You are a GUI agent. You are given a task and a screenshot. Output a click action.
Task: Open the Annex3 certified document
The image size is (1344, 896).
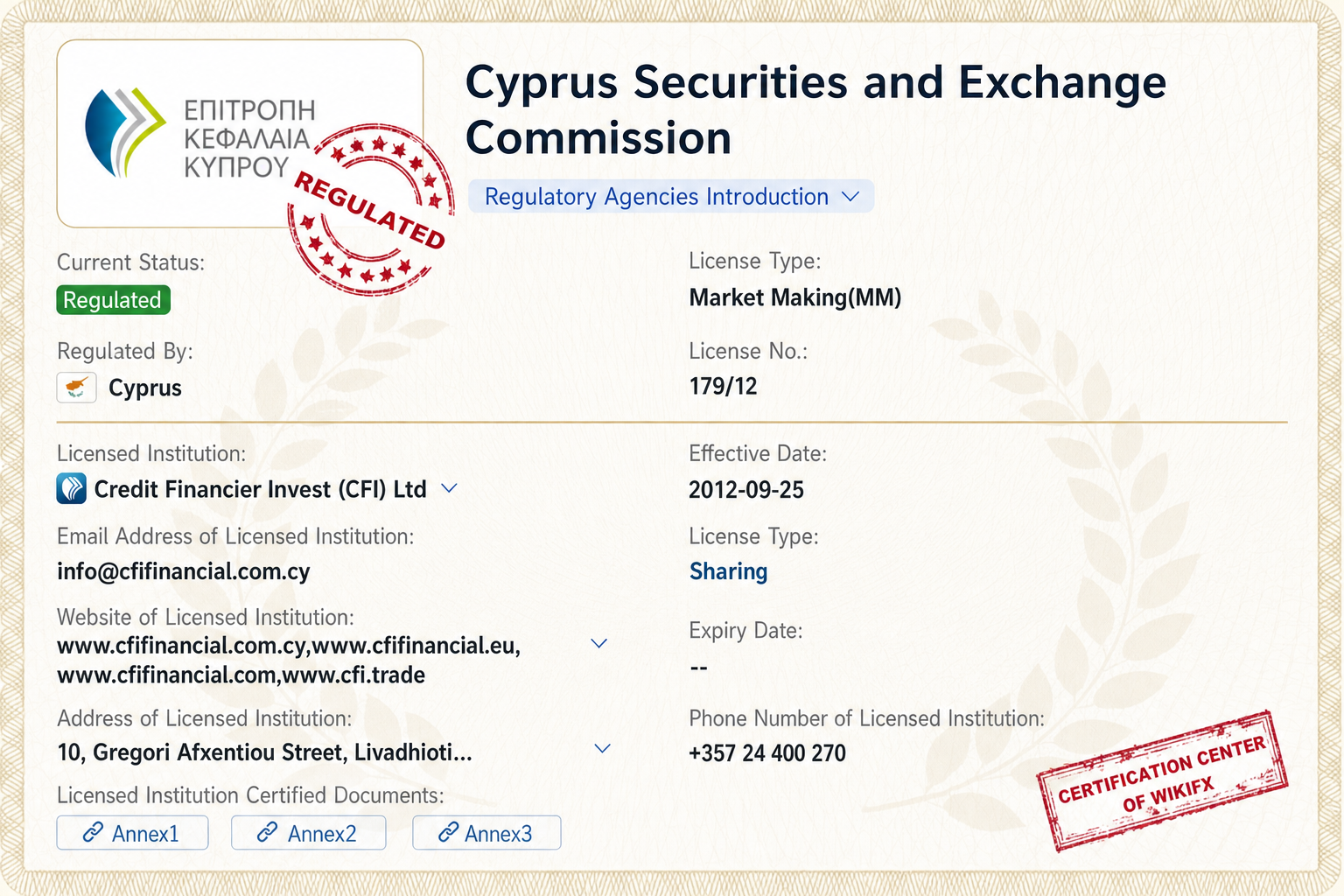click(x=486, y=833)
